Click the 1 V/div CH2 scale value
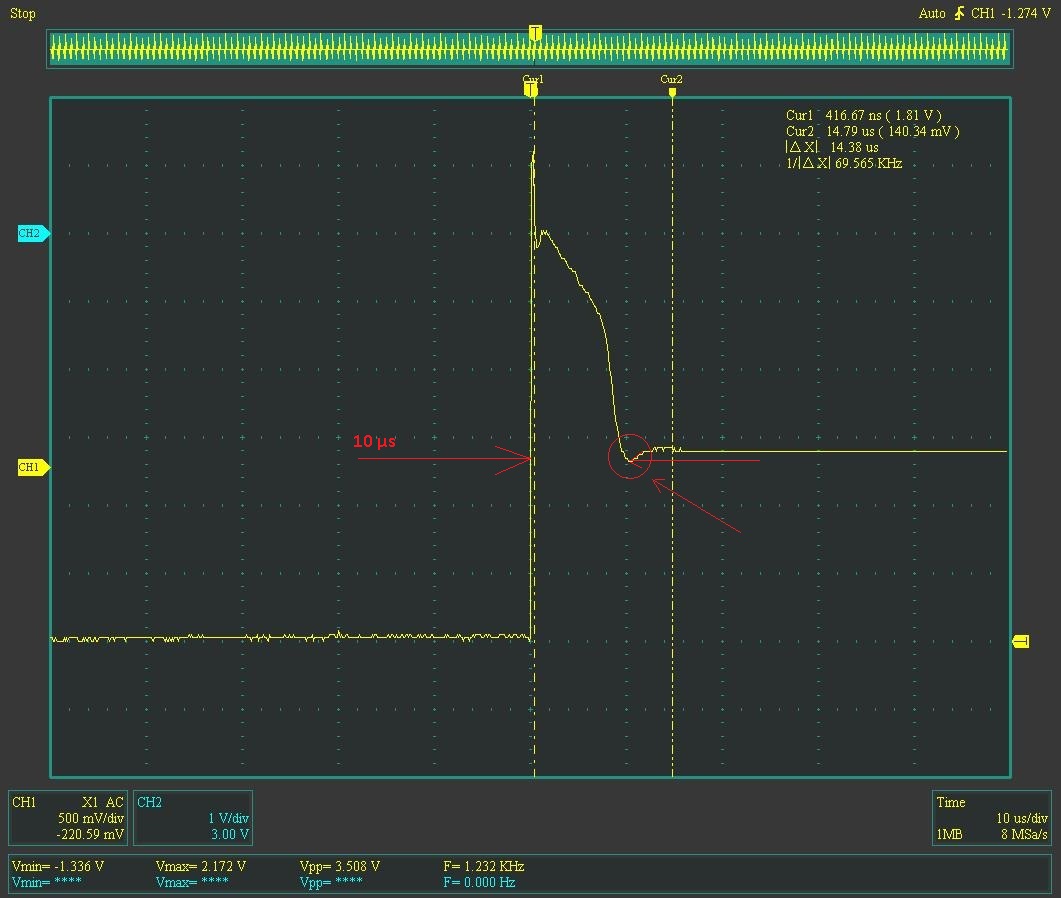Screen dimensions: 1061x898 coord(229,818)
